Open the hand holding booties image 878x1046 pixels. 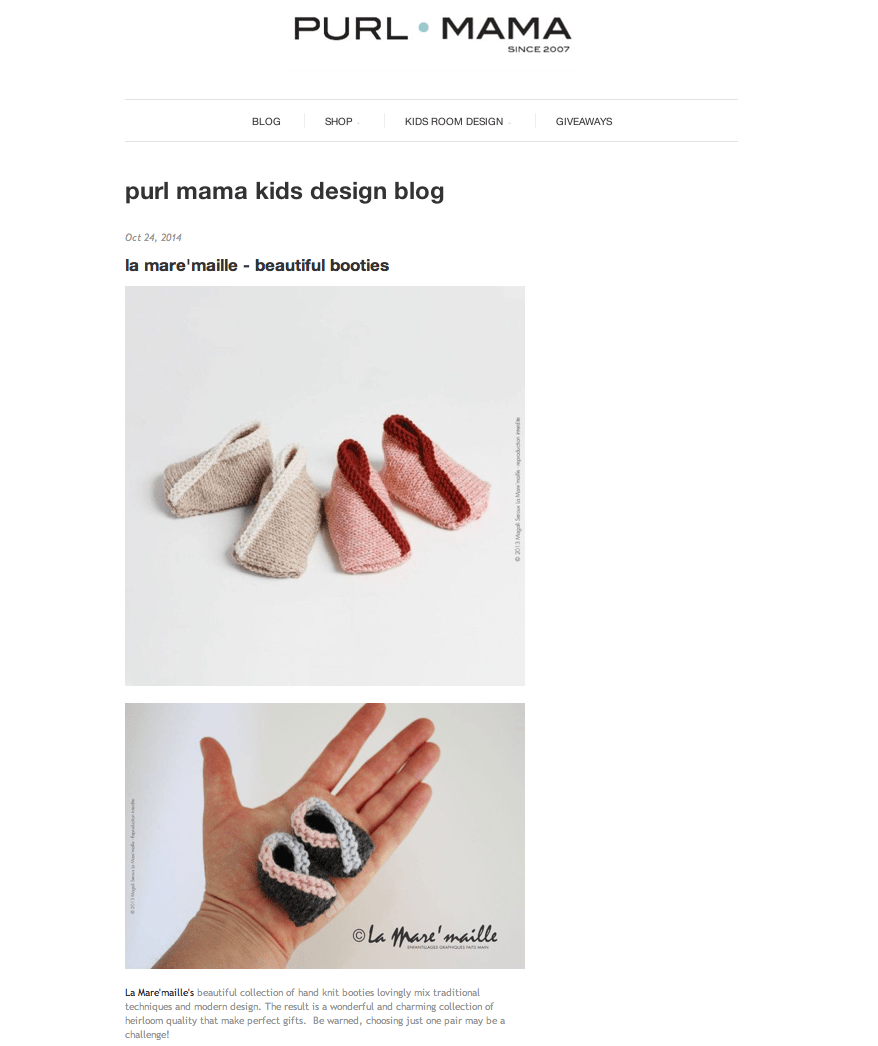(x=325, y=836)
